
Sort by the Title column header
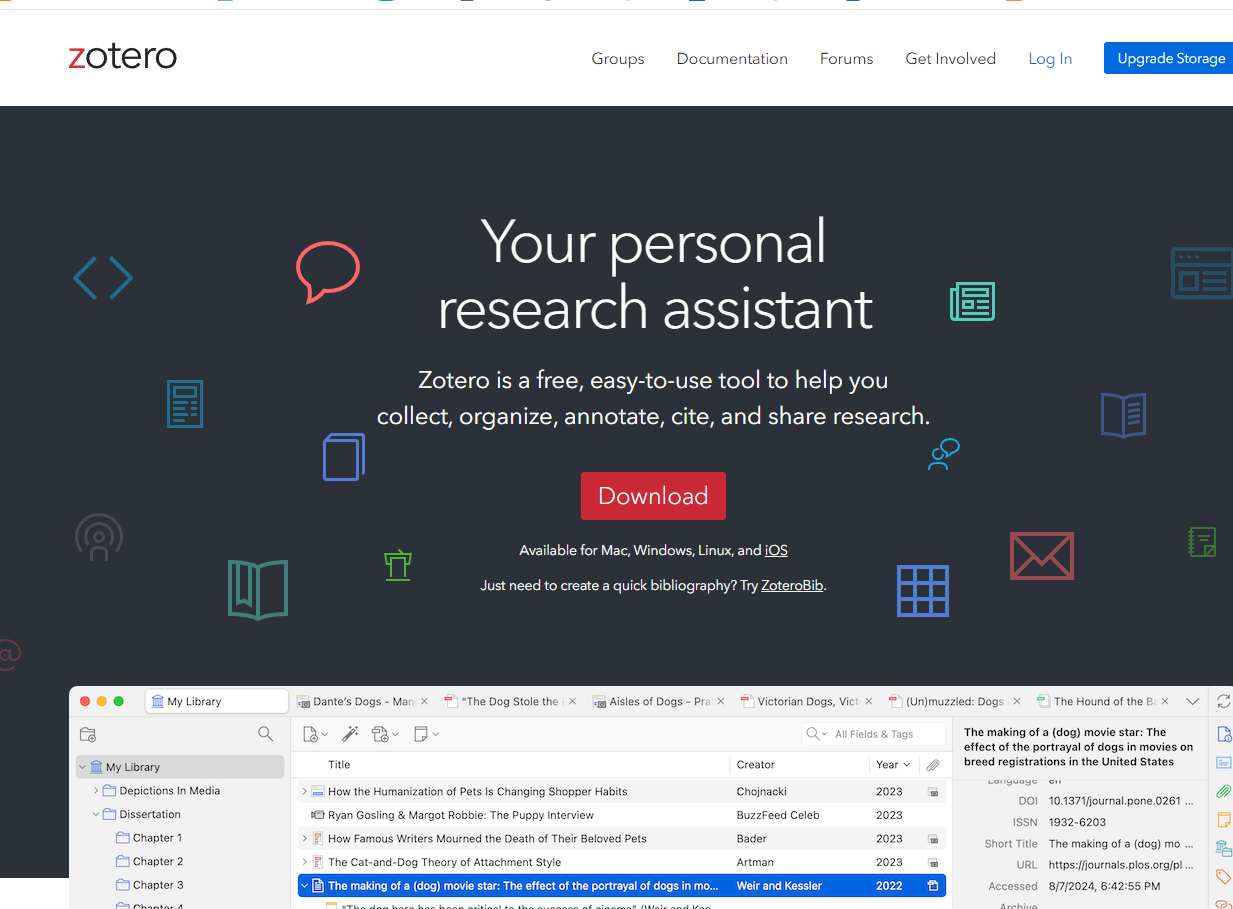[x=339, y=765]
